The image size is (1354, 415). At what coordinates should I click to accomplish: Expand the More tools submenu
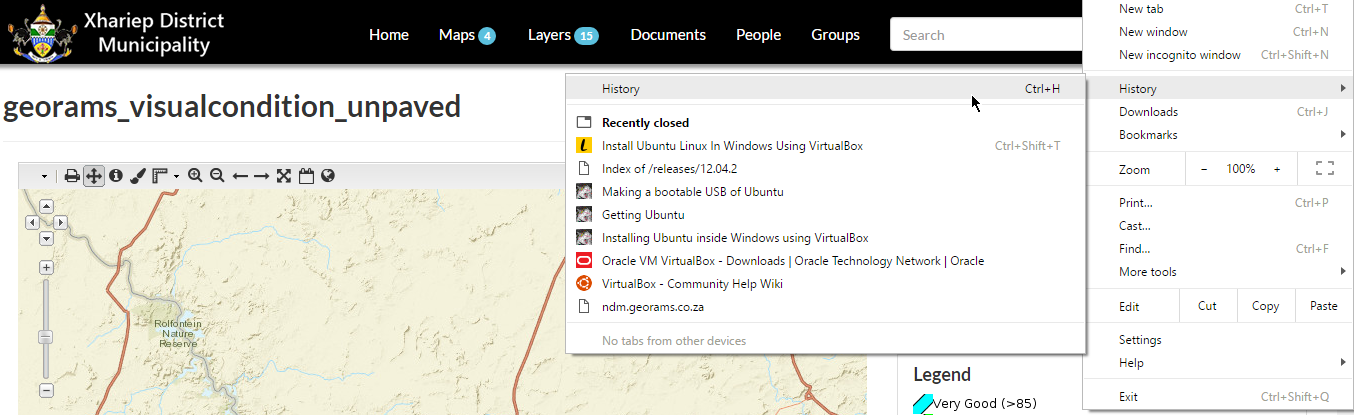tap(1218, 272)
